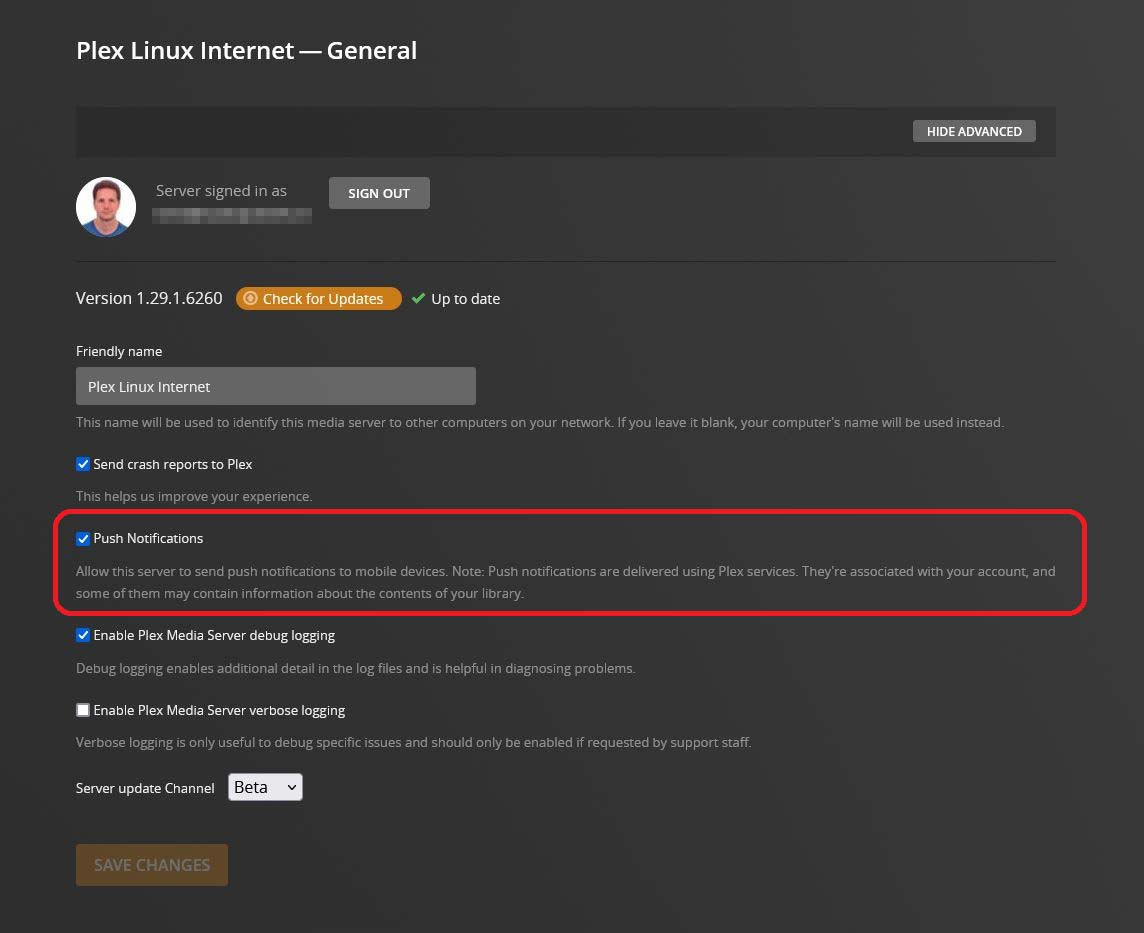
Task: Click the Push Notifications label text
Action: tap(148, 538)
